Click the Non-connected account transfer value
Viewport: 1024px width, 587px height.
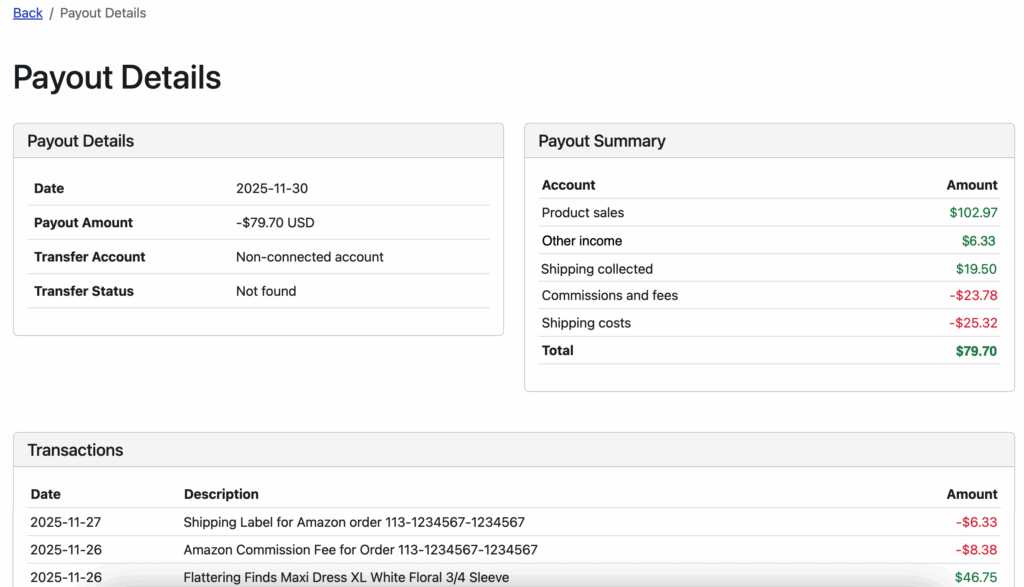(x=309, y=257)
